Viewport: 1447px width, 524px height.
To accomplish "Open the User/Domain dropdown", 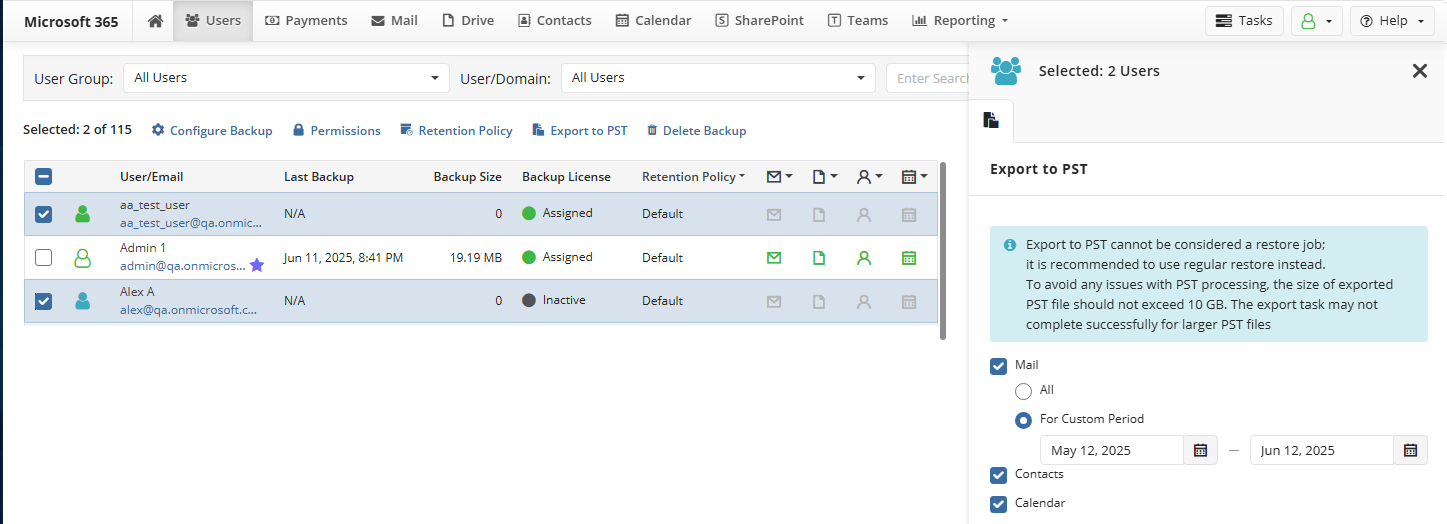I will (x=717, y=78).
